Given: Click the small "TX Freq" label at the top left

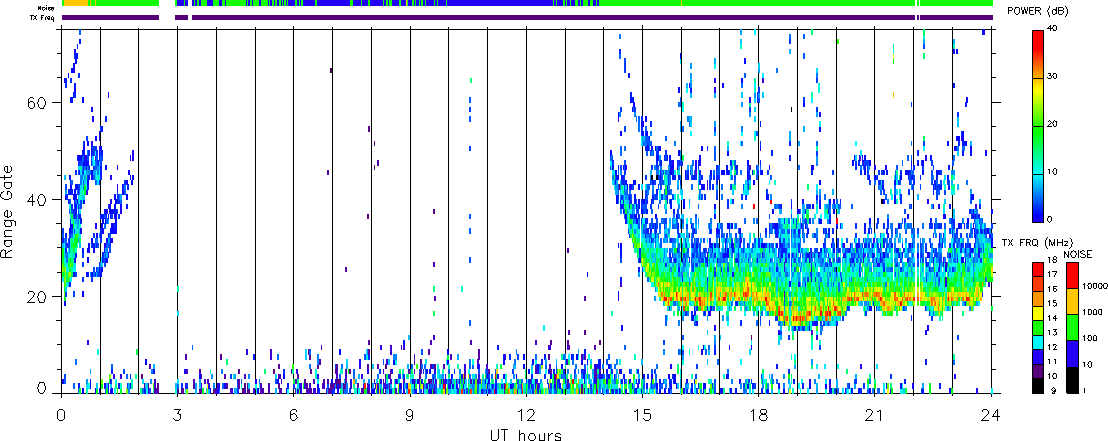Looking at the screenshot, I should [44, 17].
